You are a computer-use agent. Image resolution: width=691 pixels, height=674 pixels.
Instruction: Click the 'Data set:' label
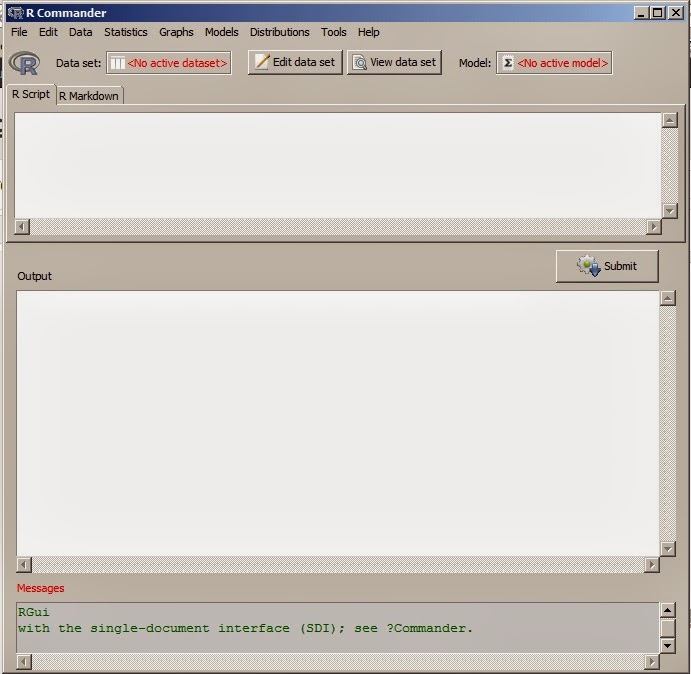(x=78, y=63)
